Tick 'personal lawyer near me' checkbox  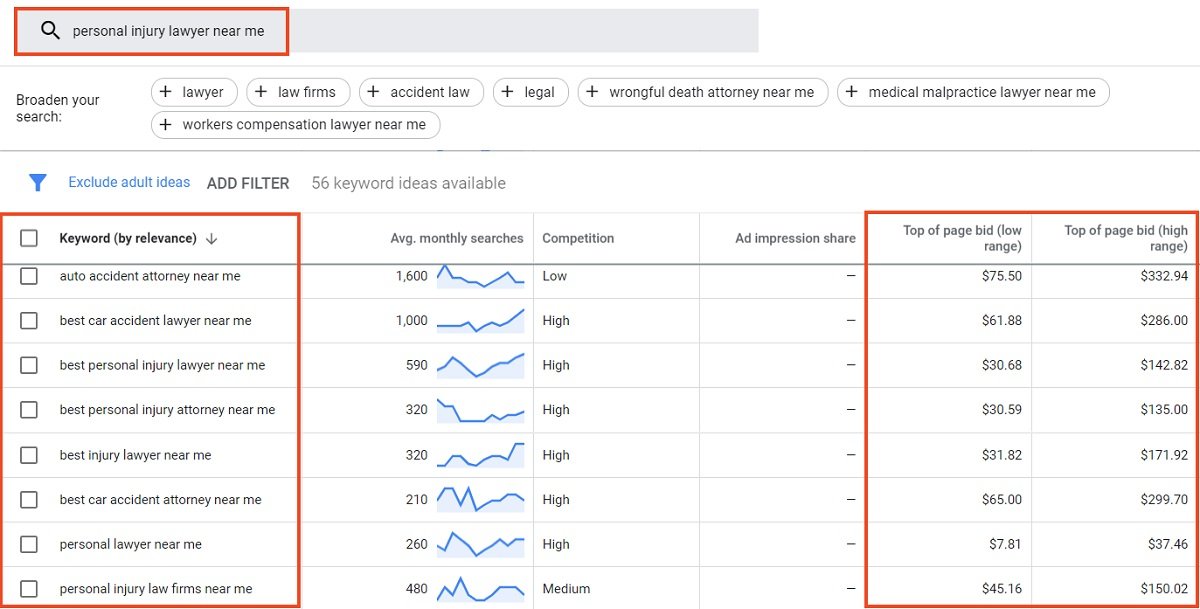pyautogui.click(x=29, y=544)
